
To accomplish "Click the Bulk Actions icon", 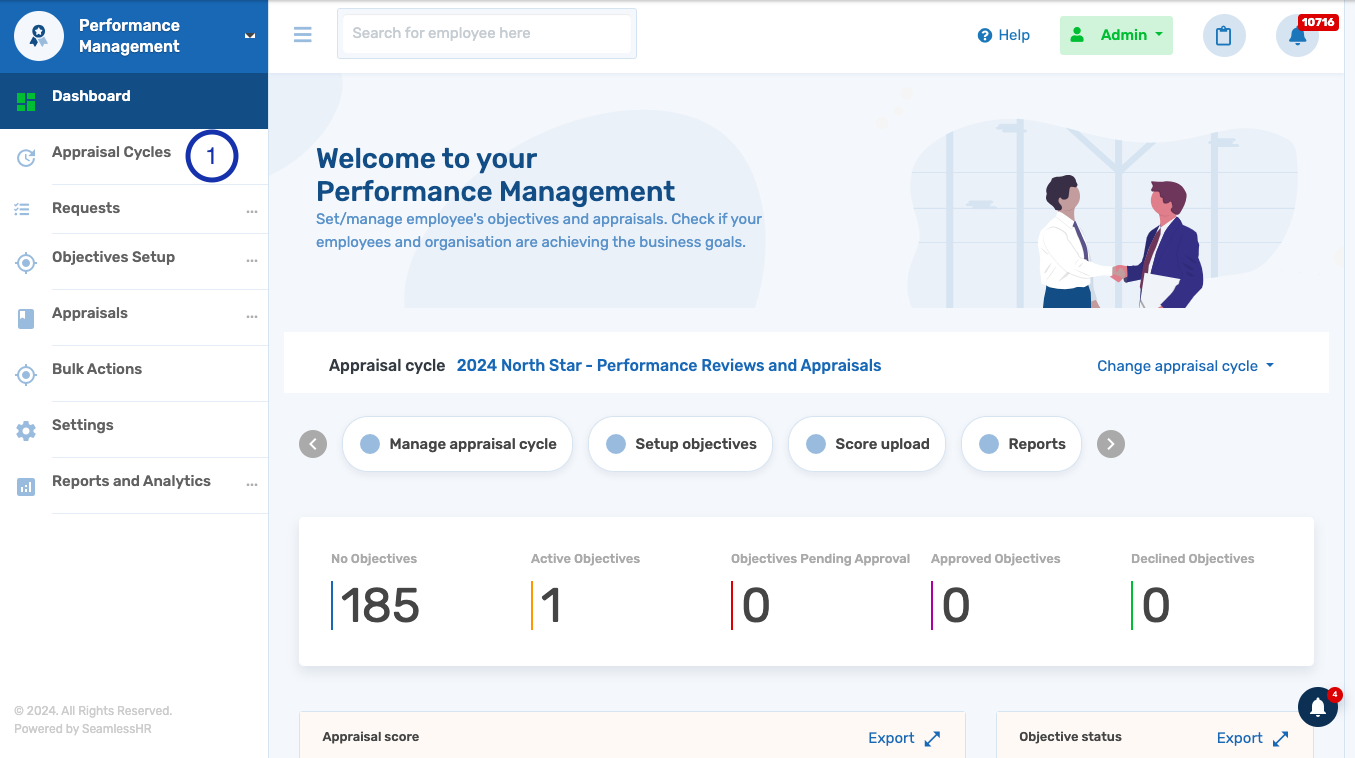I will tap(26, 374).
